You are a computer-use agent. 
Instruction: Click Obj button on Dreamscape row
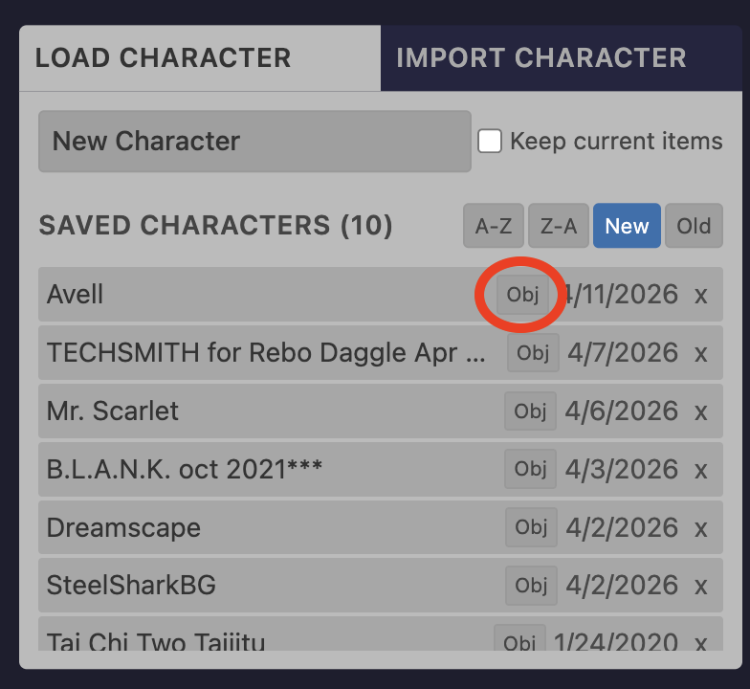tap(530, 527)
